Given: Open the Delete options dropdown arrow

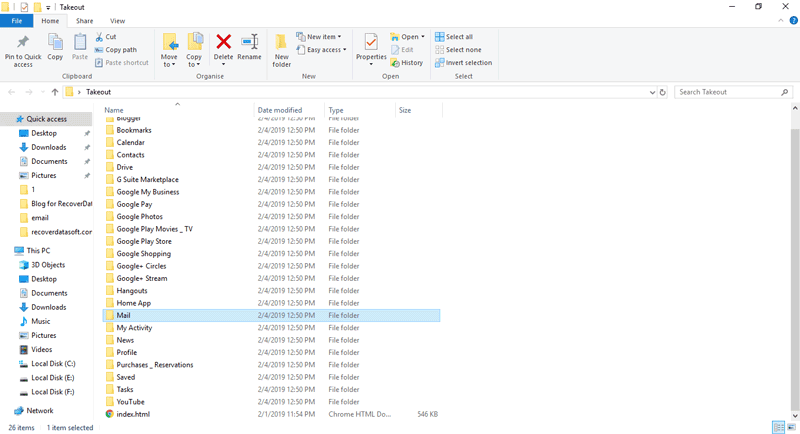Looking at the screenshot, I should point(223,65).
